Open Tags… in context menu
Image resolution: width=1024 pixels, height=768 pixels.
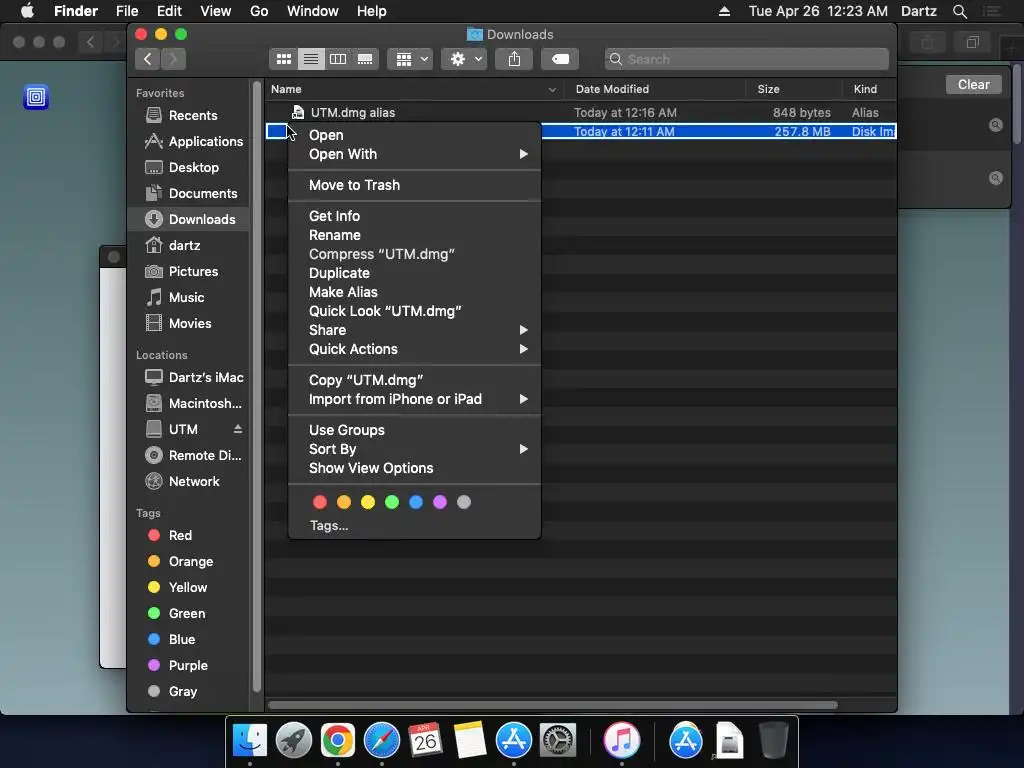click(x=329, y=526)
